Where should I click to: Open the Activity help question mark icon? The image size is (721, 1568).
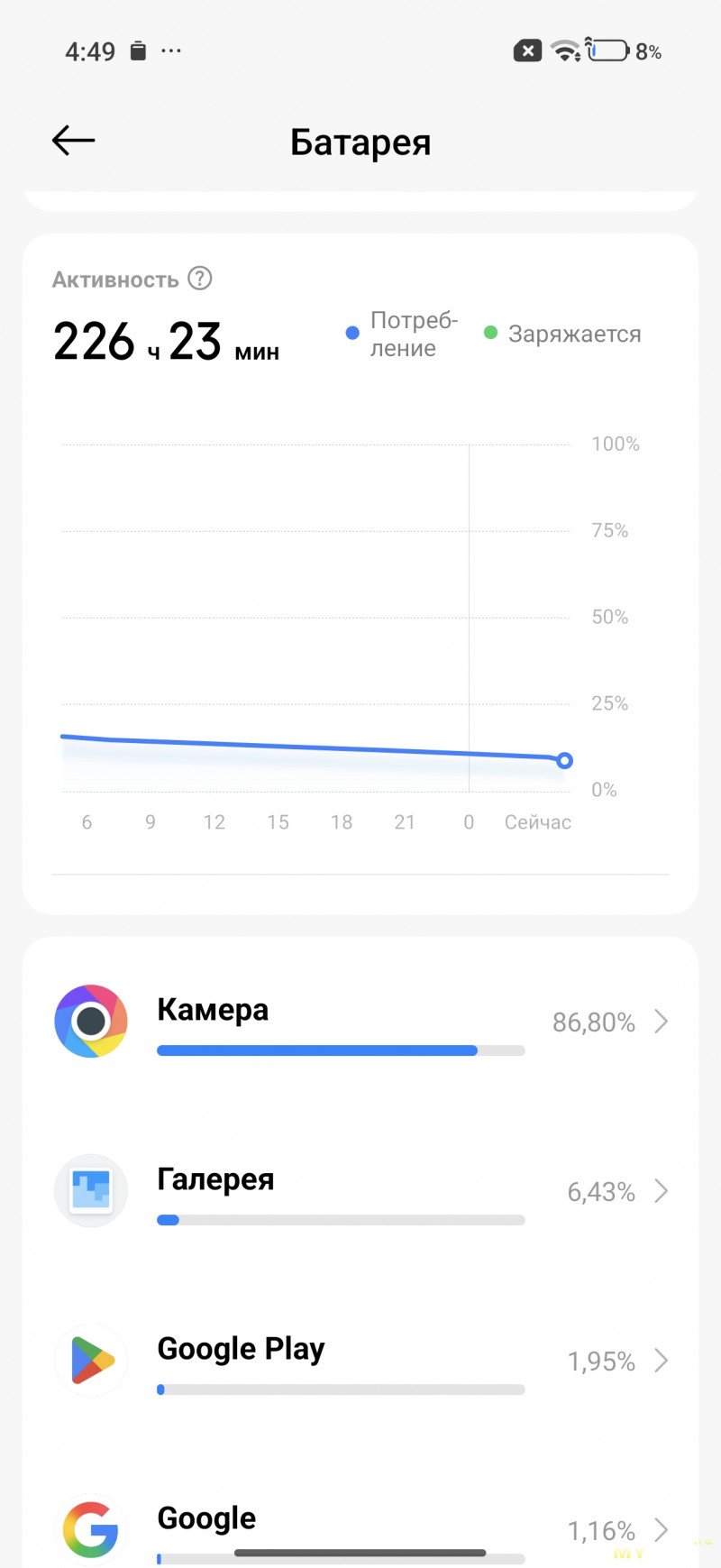coord(200,279)
